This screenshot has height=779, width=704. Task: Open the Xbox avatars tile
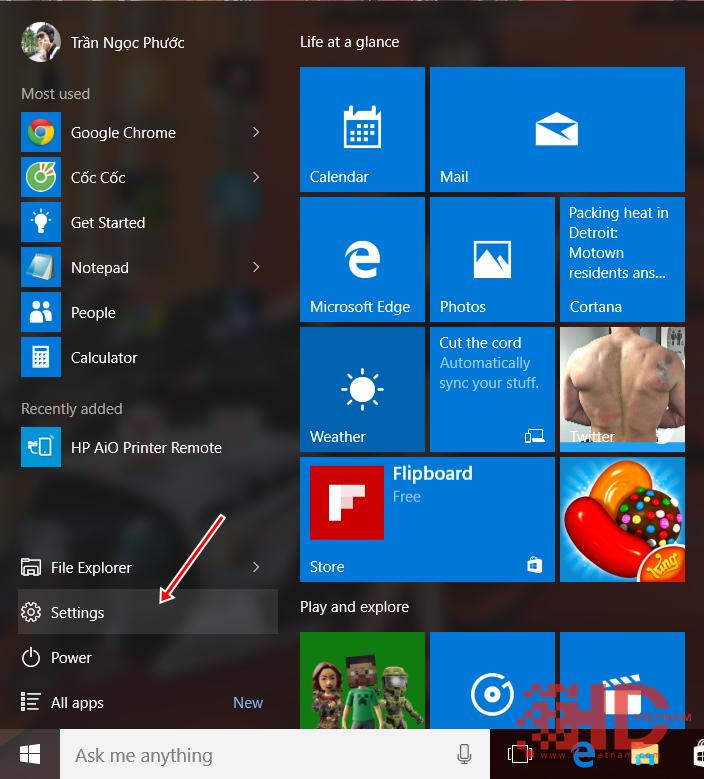362,681
